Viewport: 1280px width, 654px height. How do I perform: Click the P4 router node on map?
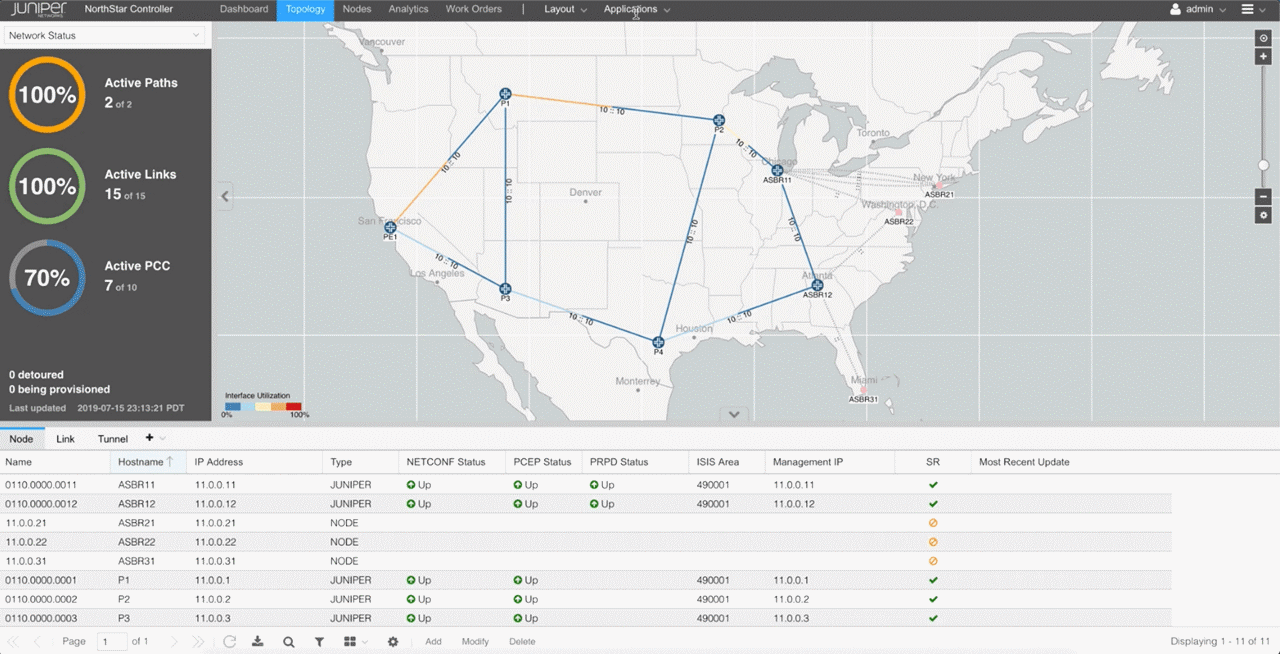tap(658, 342)
